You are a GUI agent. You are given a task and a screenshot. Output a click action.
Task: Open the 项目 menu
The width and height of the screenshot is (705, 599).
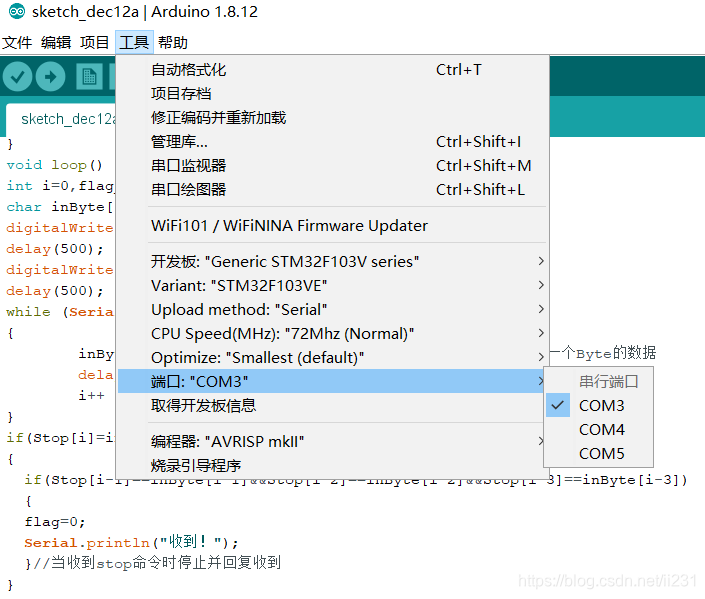[x=94, y=43]
